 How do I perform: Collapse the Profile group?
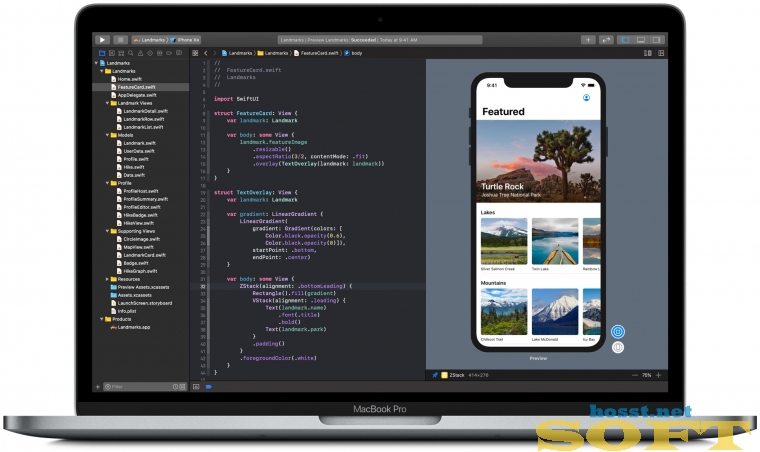click(x=107, y=183)
